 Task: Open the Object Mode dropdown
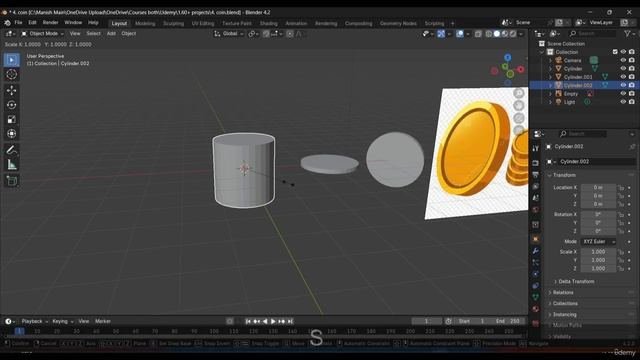[x=42, y=34]
